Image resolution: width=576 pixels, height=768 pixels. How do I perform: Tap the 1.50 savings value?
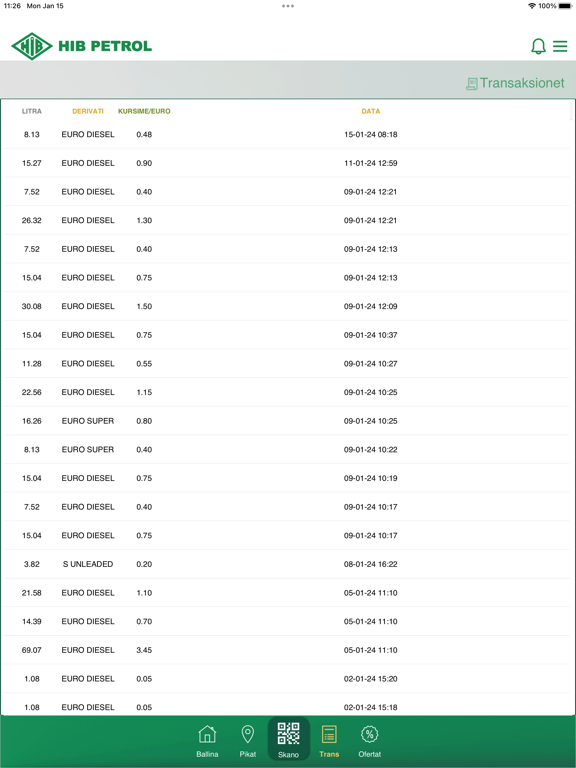144,306
